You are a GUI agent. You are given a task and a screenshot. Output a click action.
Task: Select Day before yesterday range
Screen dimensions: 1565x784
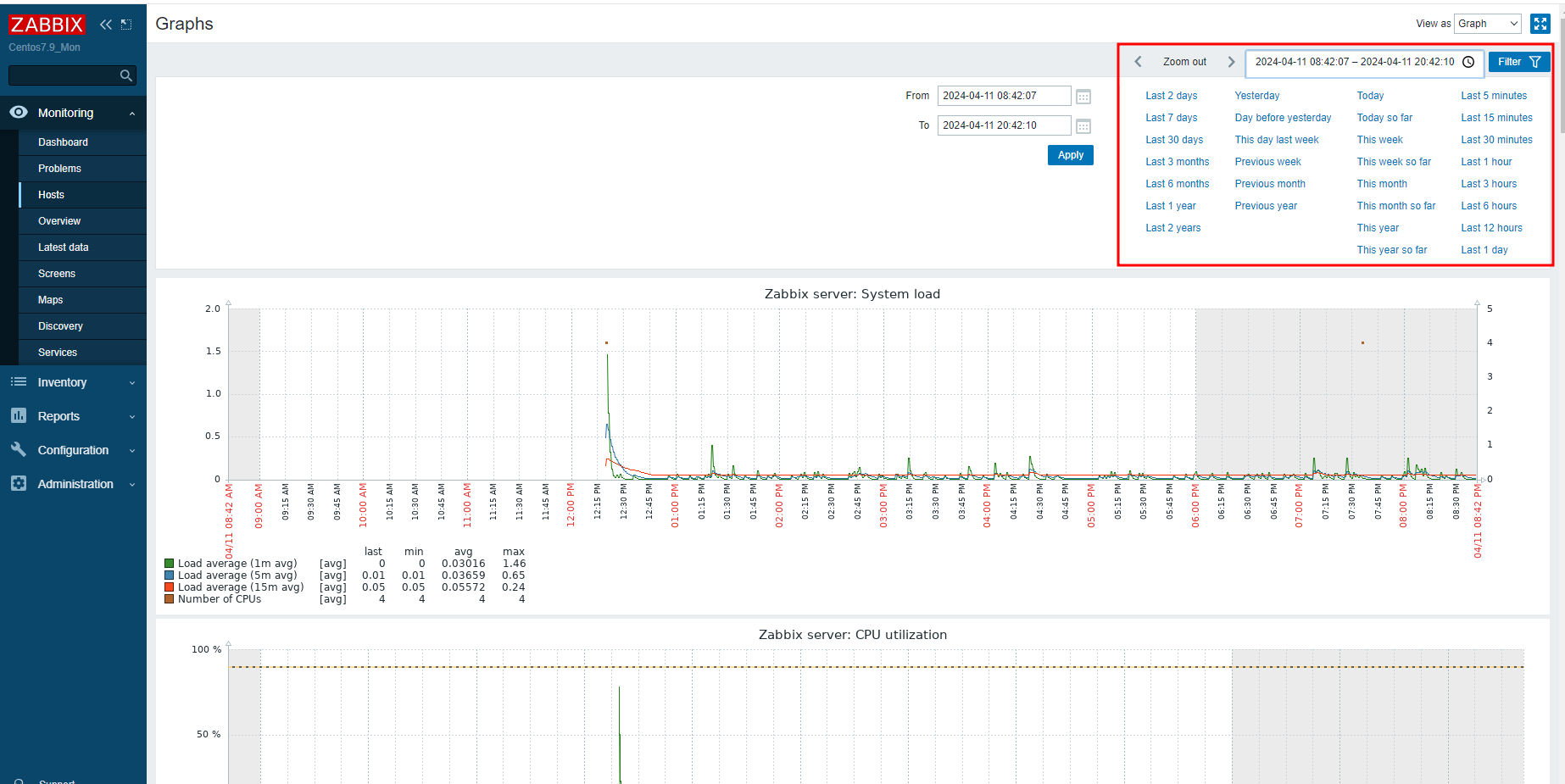tap(1283, 118)
